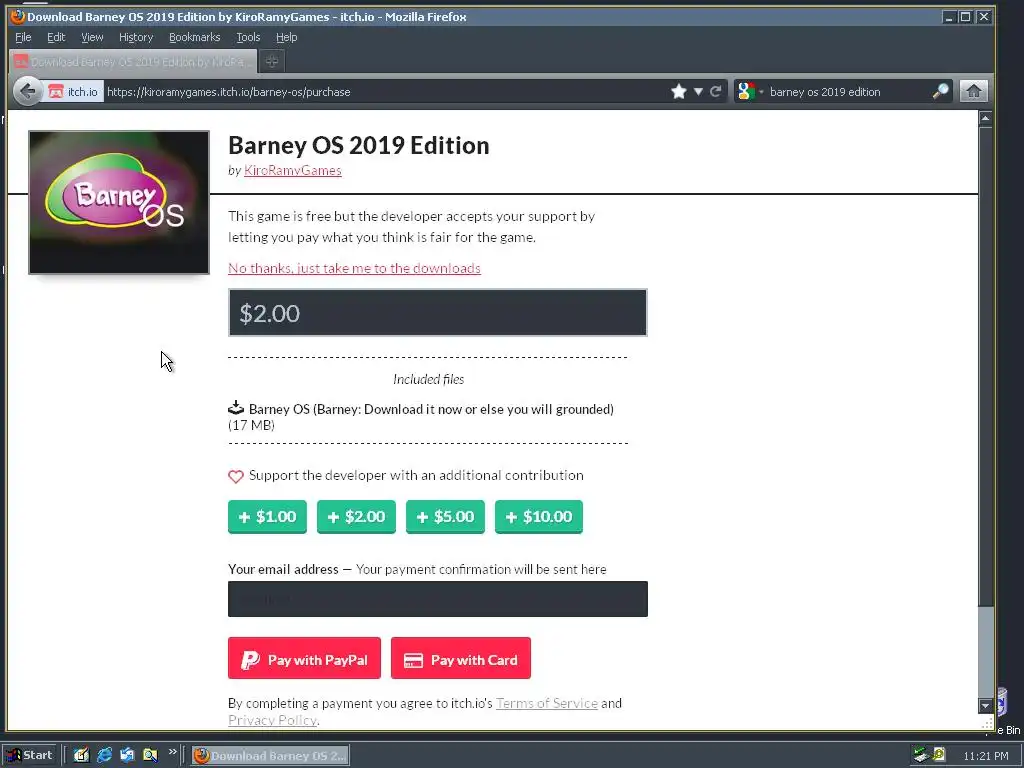Screen dimensions: 1024x768
Task: Bookmark this page with the star icon
Action: [x=679, y=91]
